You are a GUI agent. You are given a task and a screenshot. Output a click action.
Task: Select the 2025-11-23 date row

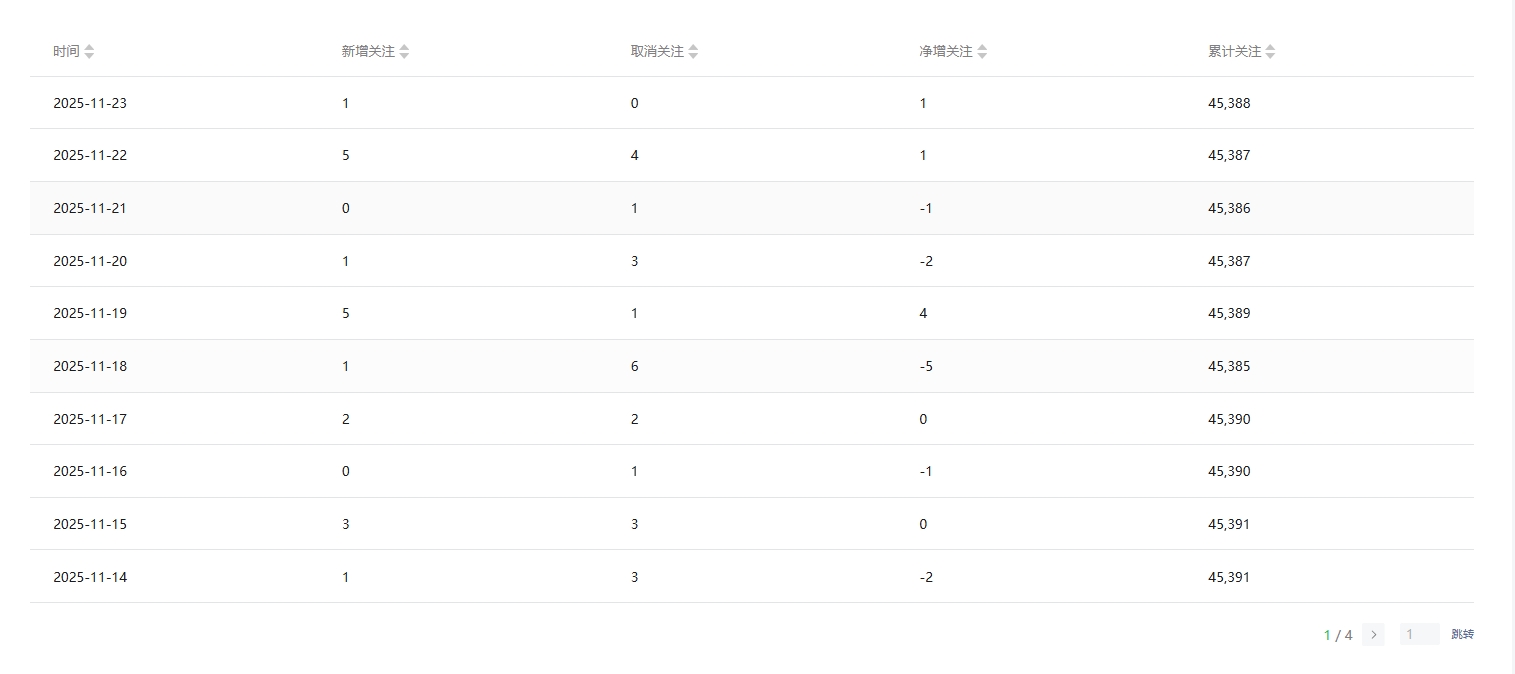pyautogui.click(x=90, y=103)
